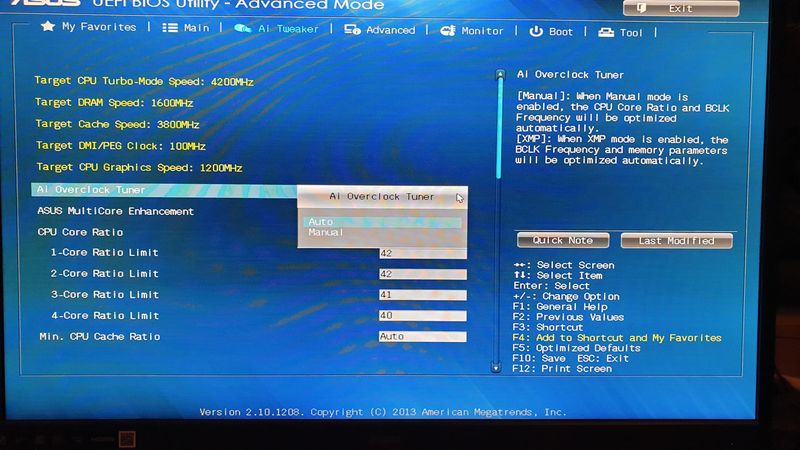800x450 pixels.
Task: Click Target CPU Turbo-Mode Speed: 4200MHz text
Action: point(144,81)
